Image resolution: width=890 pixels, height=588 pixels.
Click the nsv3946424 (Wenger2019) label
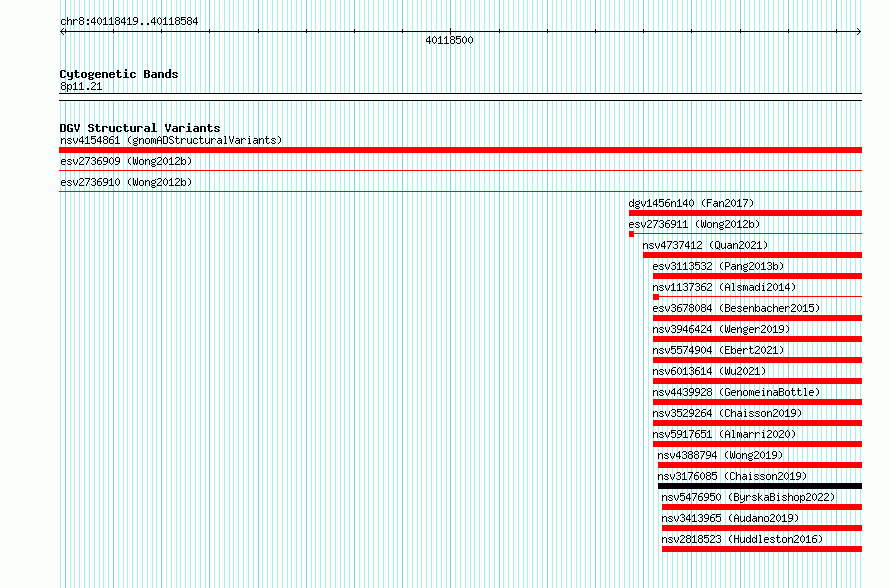pyautogui.click(x=721, y=329)
